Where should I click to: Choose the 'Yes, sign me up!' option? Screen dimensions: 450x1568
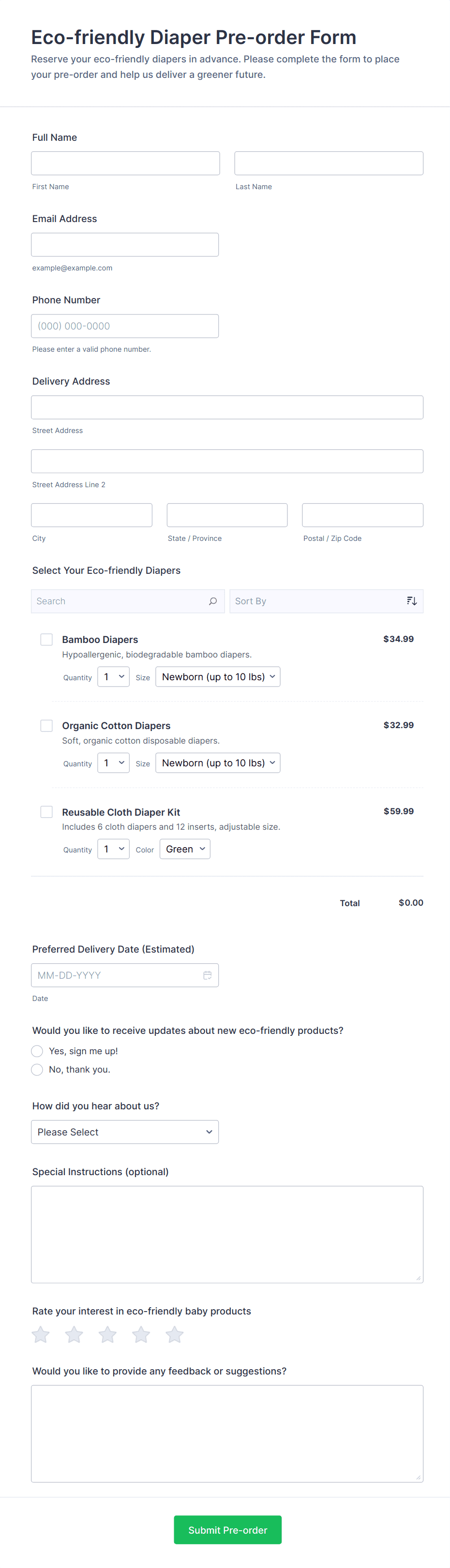tap(37, 1051)
